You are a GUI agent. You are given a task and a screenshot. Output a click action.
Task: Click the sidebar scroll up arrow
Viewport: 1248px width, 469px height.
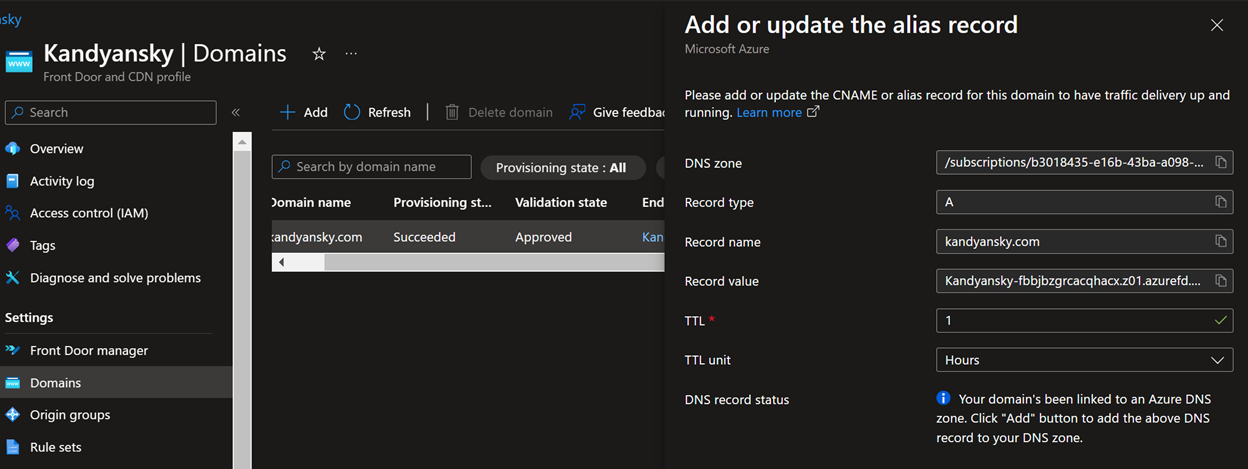(242, 141)
